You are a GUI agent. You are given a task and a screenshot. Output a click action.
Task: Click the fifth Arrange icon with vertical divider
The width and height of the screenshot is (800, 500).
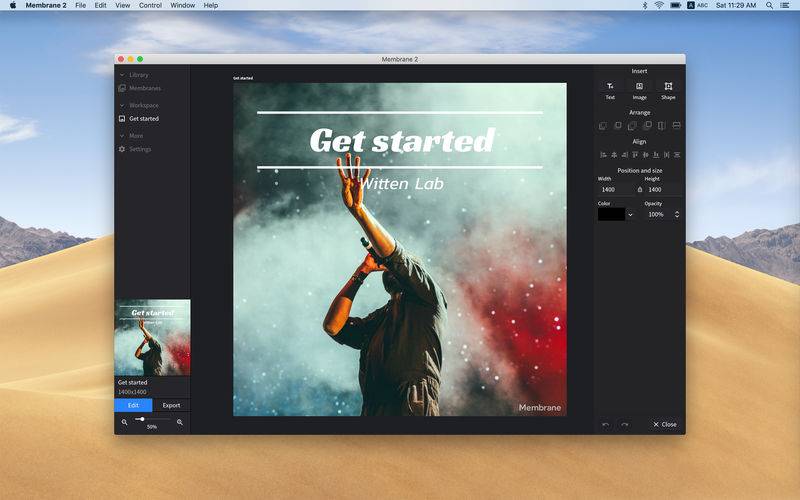662,126
